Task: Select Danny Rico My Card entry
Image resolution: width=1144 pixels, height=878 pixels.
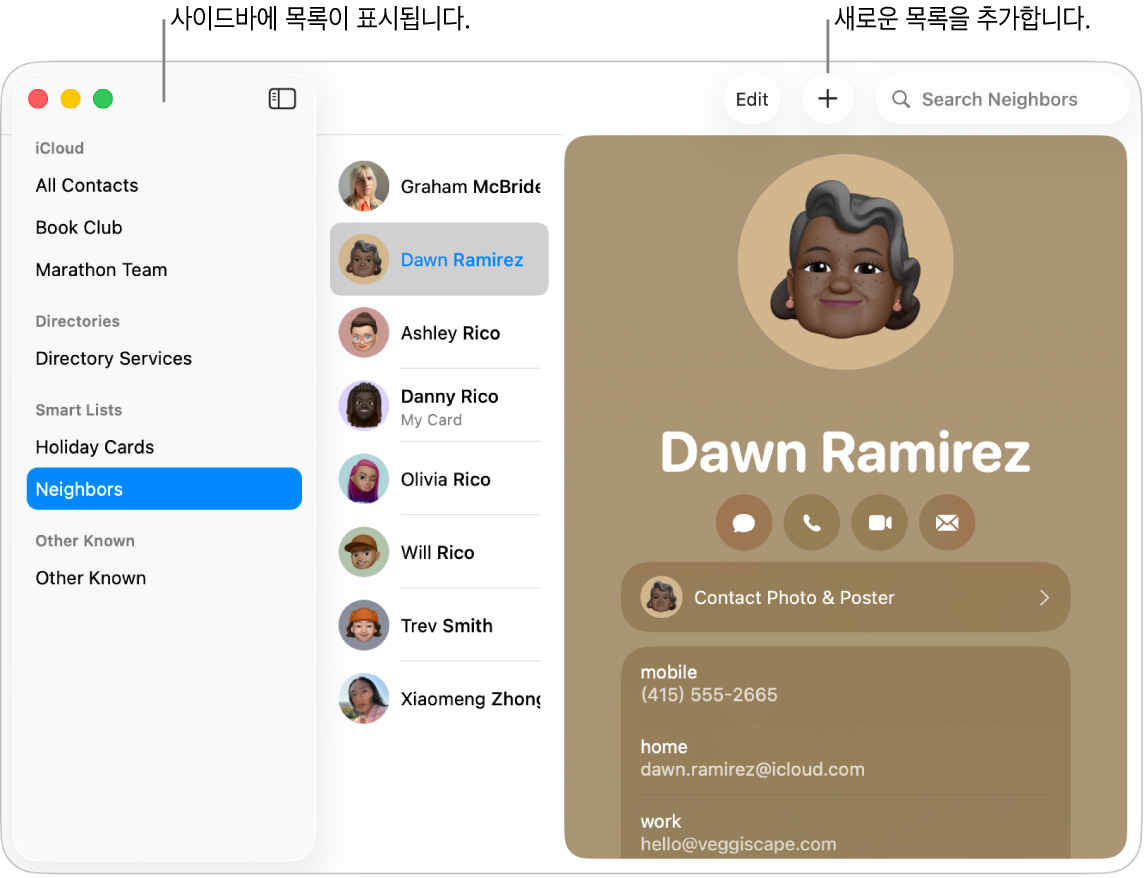Action: [x=439, y=406]
